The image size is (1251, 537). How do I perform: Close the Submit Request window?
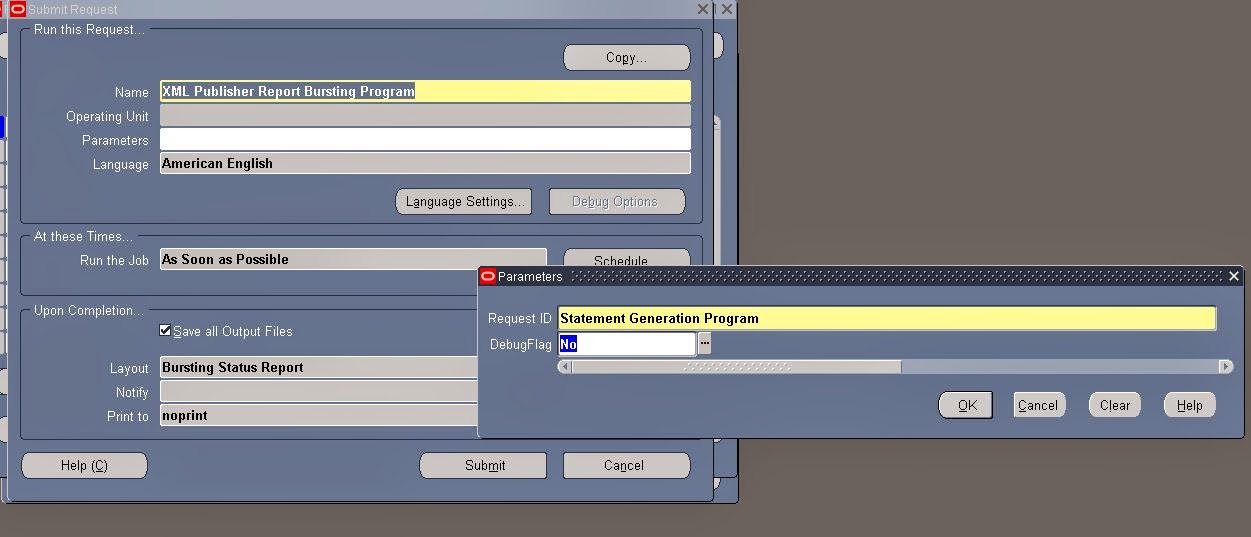click(x=703, y=9)
